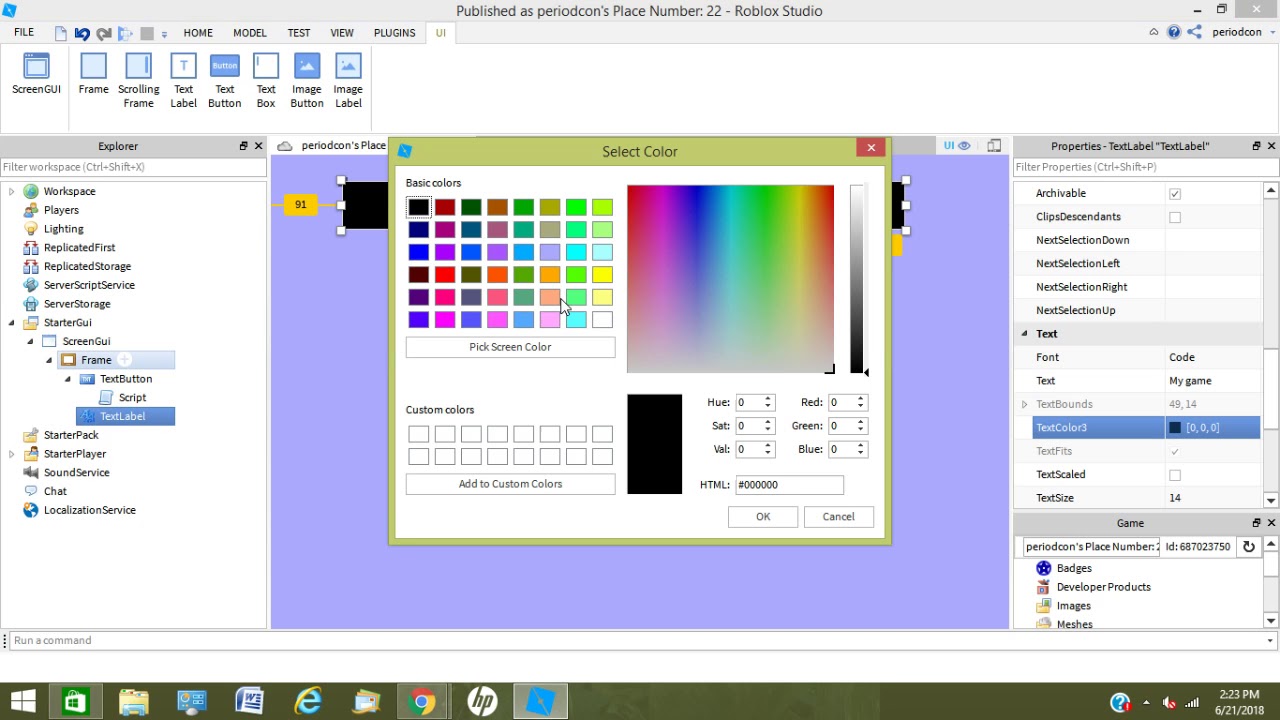Open Internet Explorer from the taskbar

pos(308,702)
